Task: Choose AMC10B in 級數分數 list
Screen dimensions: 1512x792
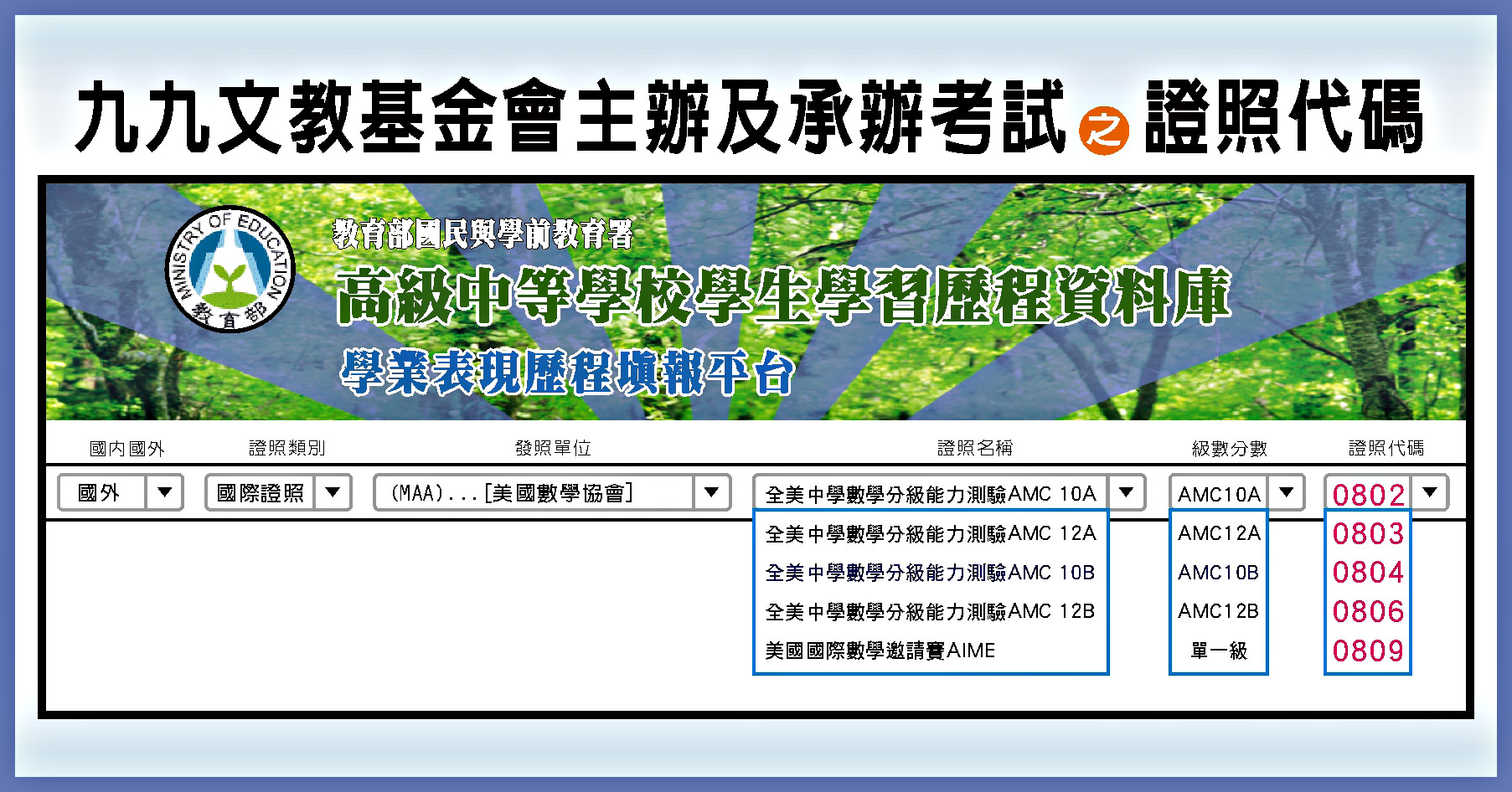Action: tap(1219, 573)
